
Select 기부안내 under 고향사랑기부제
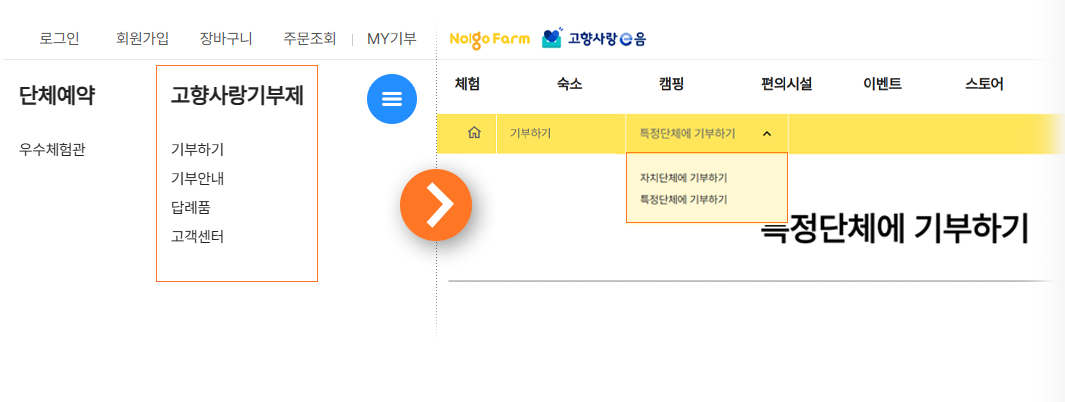[198, 179]
